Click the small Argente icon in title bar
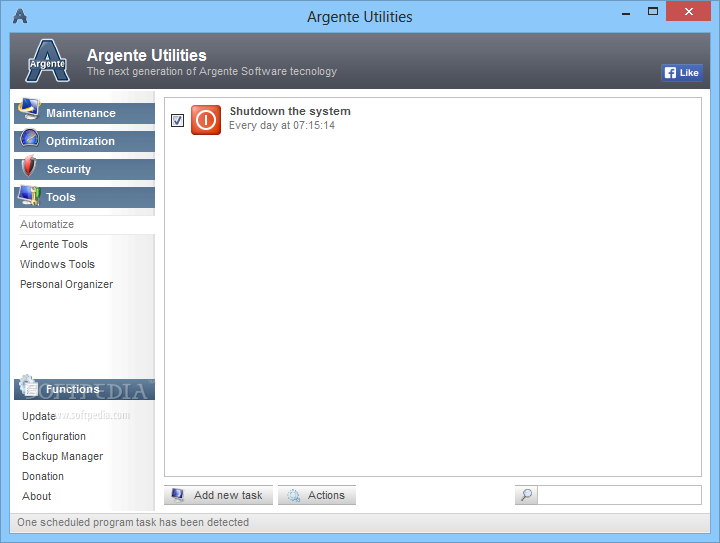The width and height of the screenshot is (720, 543). click(20, 16)
